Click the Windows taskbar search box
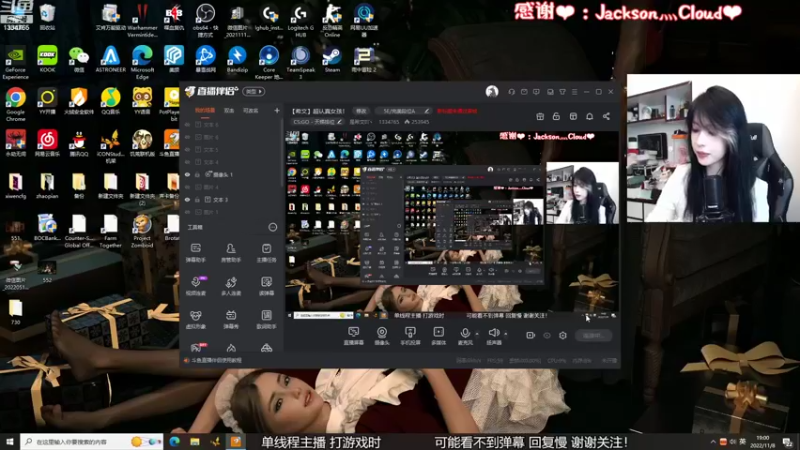The height and width of the screenshot is (450, 800). click(91, 441)
